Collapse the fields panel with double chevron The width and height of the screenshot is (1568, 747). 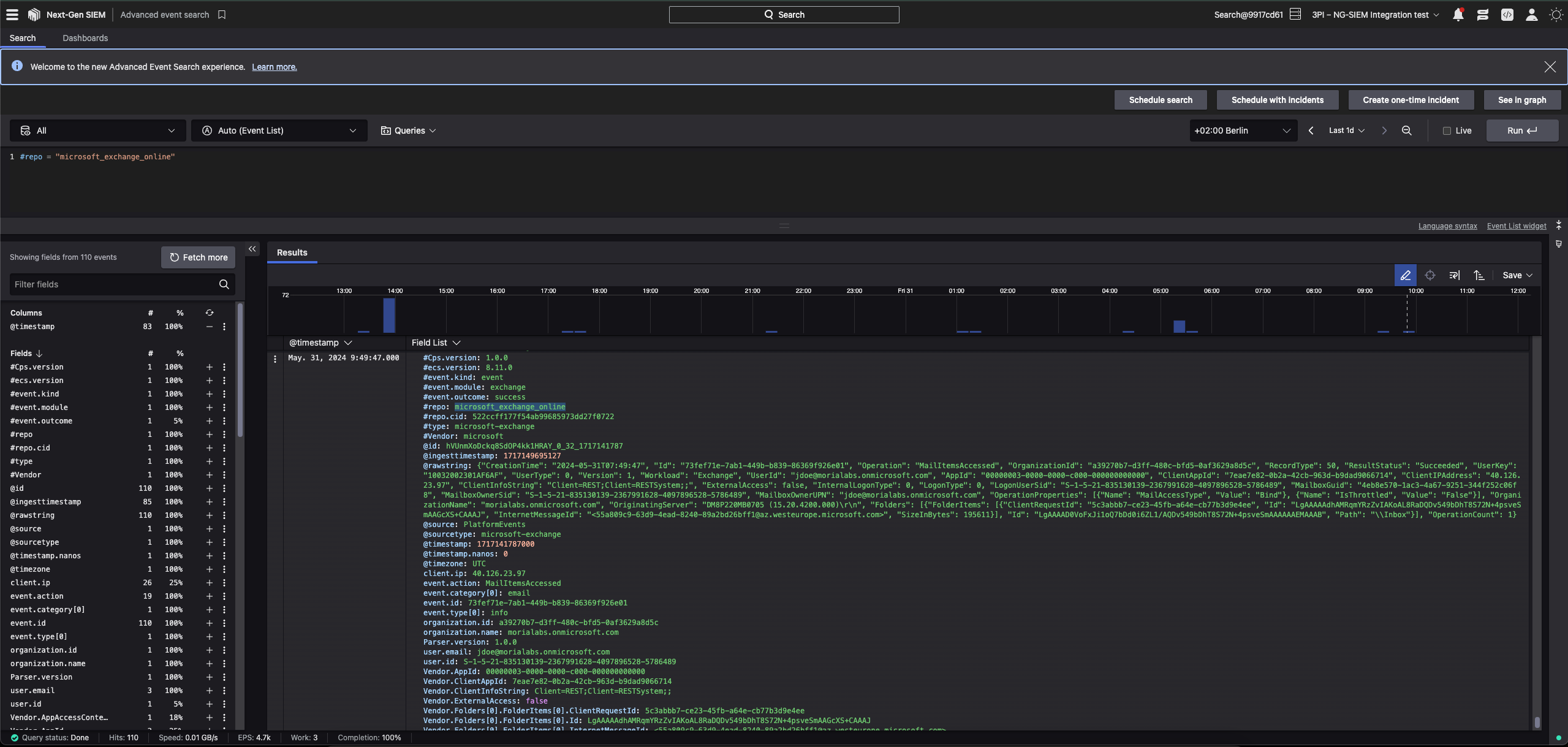pyautogui.click(x=252, y=249)
